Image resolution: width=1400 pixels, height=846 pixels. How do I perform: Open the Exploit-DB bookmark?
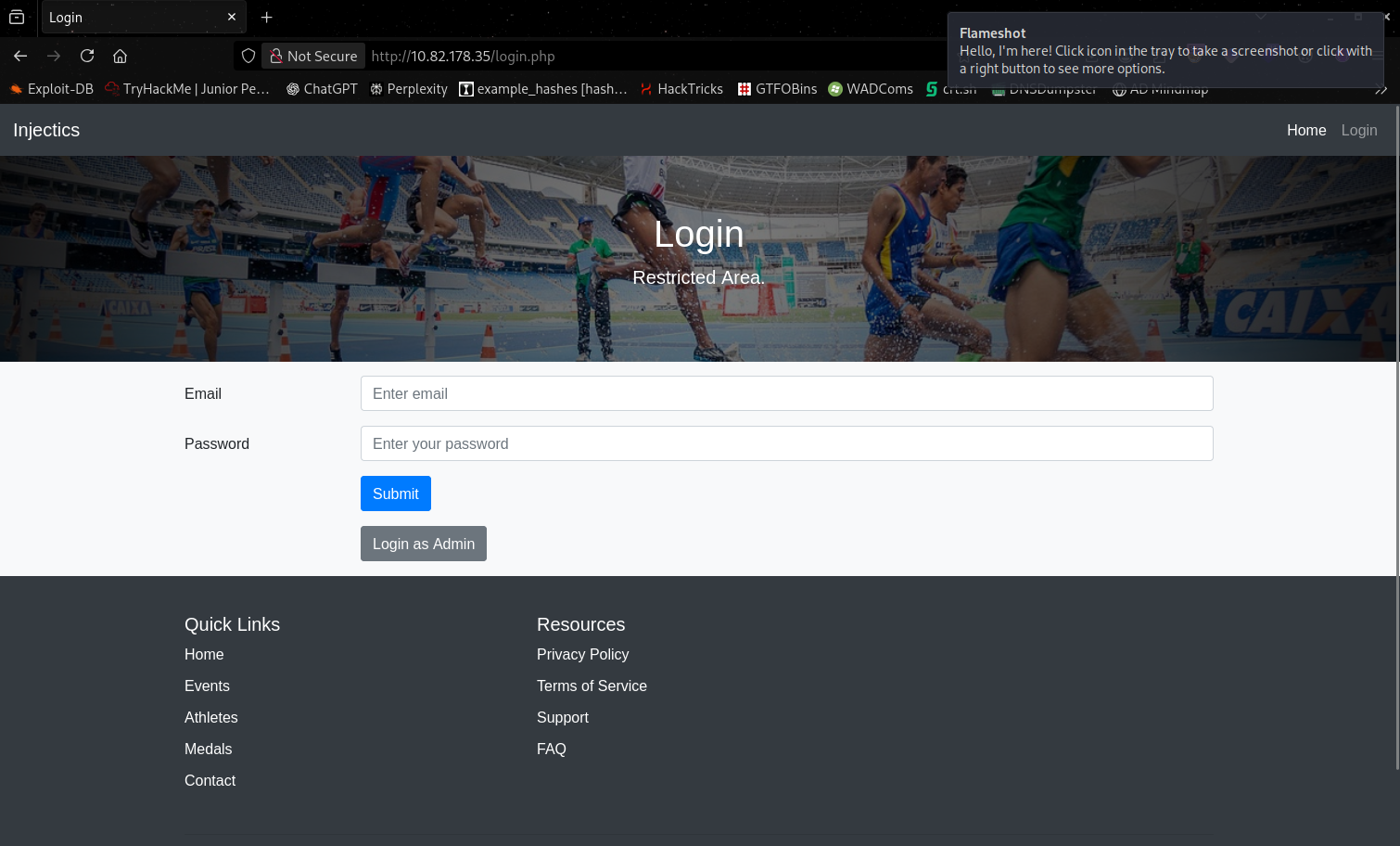tap(52, 89)
